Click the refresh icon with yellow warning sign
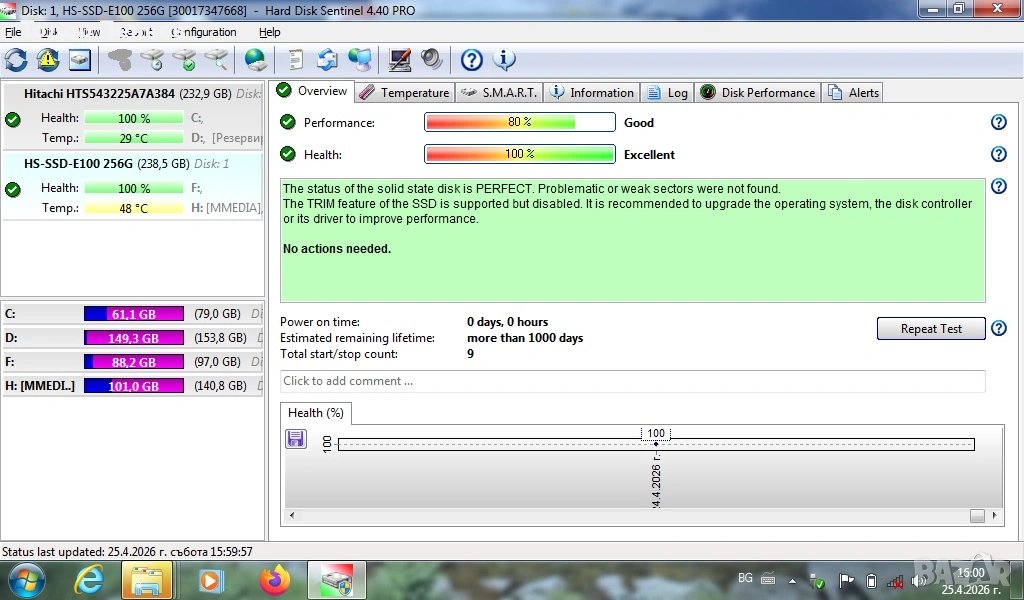The image size is (1024, 600). pyautogui.click(x=48, y=60)
